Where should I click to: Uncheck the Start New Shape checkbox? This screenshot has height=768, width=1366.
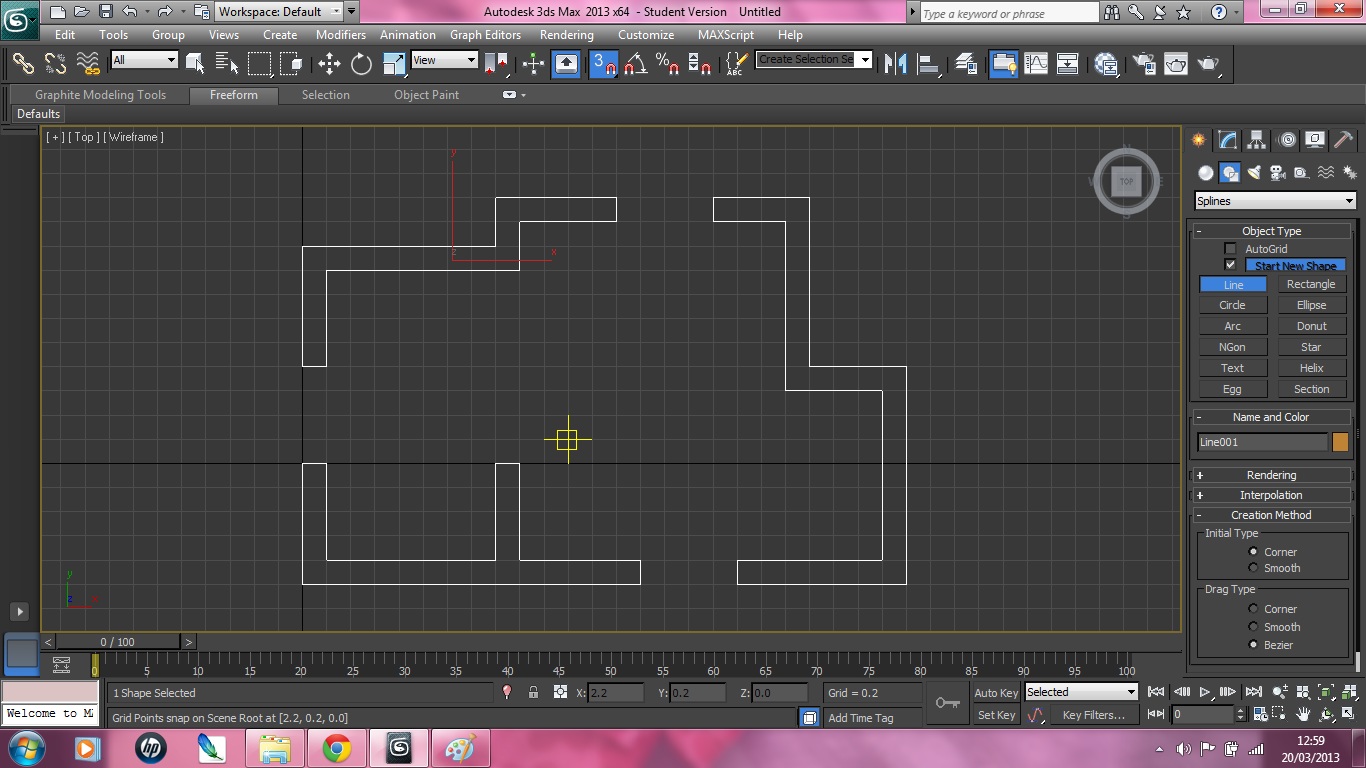coord(1231,265)
